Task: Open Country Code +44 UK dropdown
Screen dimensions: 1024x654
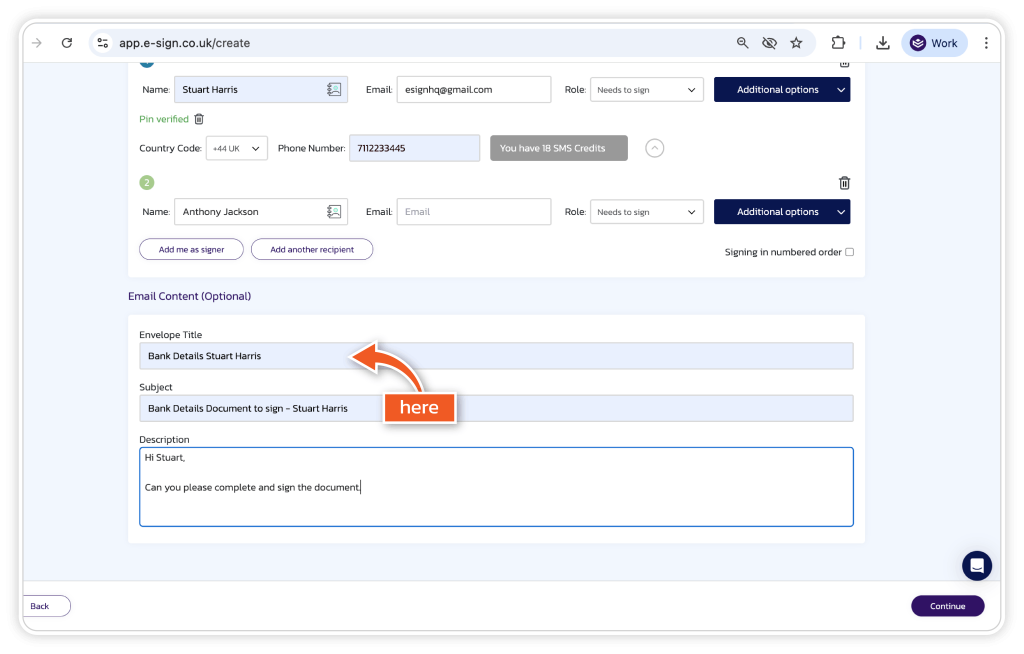Action: coord(236,148)
